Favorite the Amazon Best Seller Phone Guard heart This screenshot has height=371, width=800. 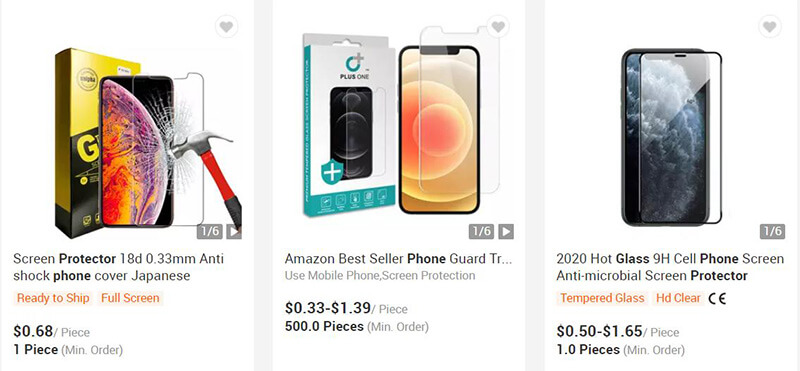(498, 26)
